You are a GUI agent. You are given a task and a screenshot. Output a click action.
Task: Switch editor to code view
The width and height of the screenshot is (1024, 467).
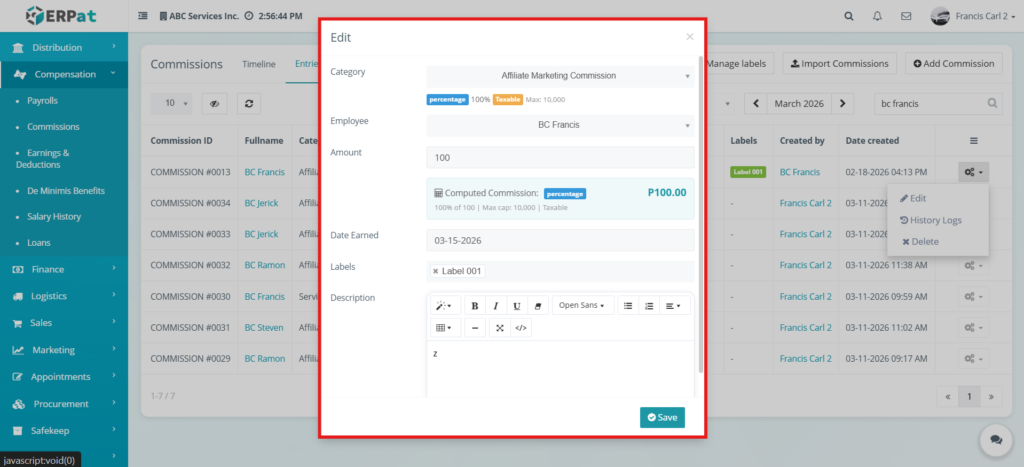(520, 328)
